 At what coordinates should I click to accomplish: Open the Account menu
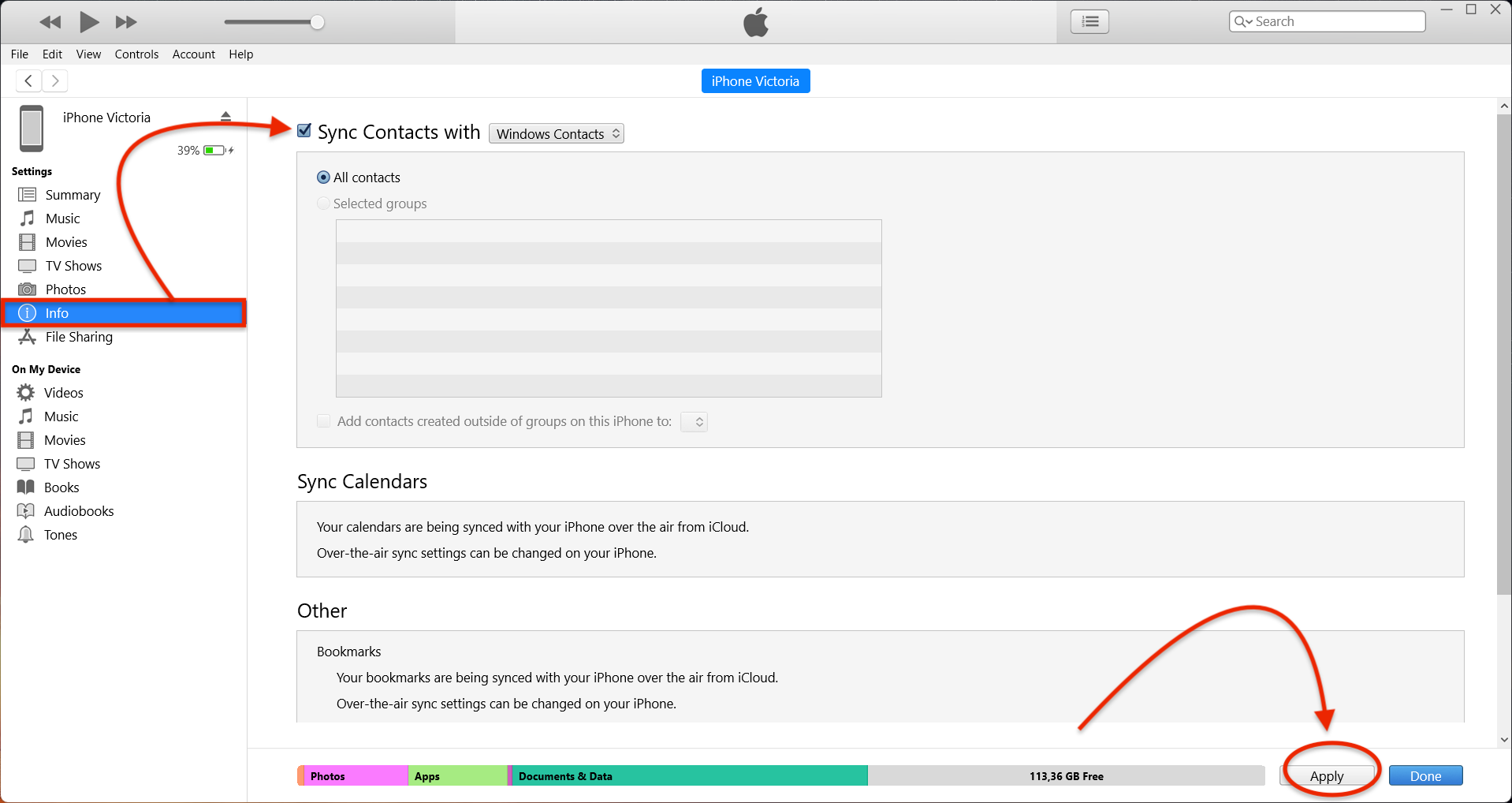(x=194, y=54)
